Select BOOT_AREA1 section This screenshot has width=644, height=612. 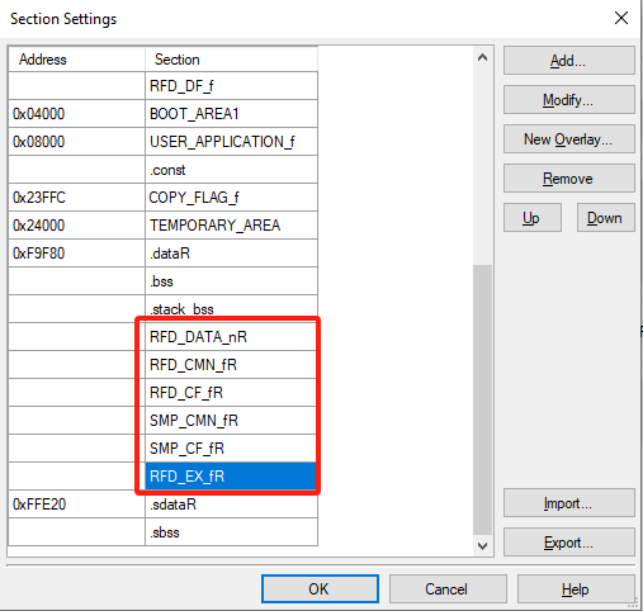[231, 114]
